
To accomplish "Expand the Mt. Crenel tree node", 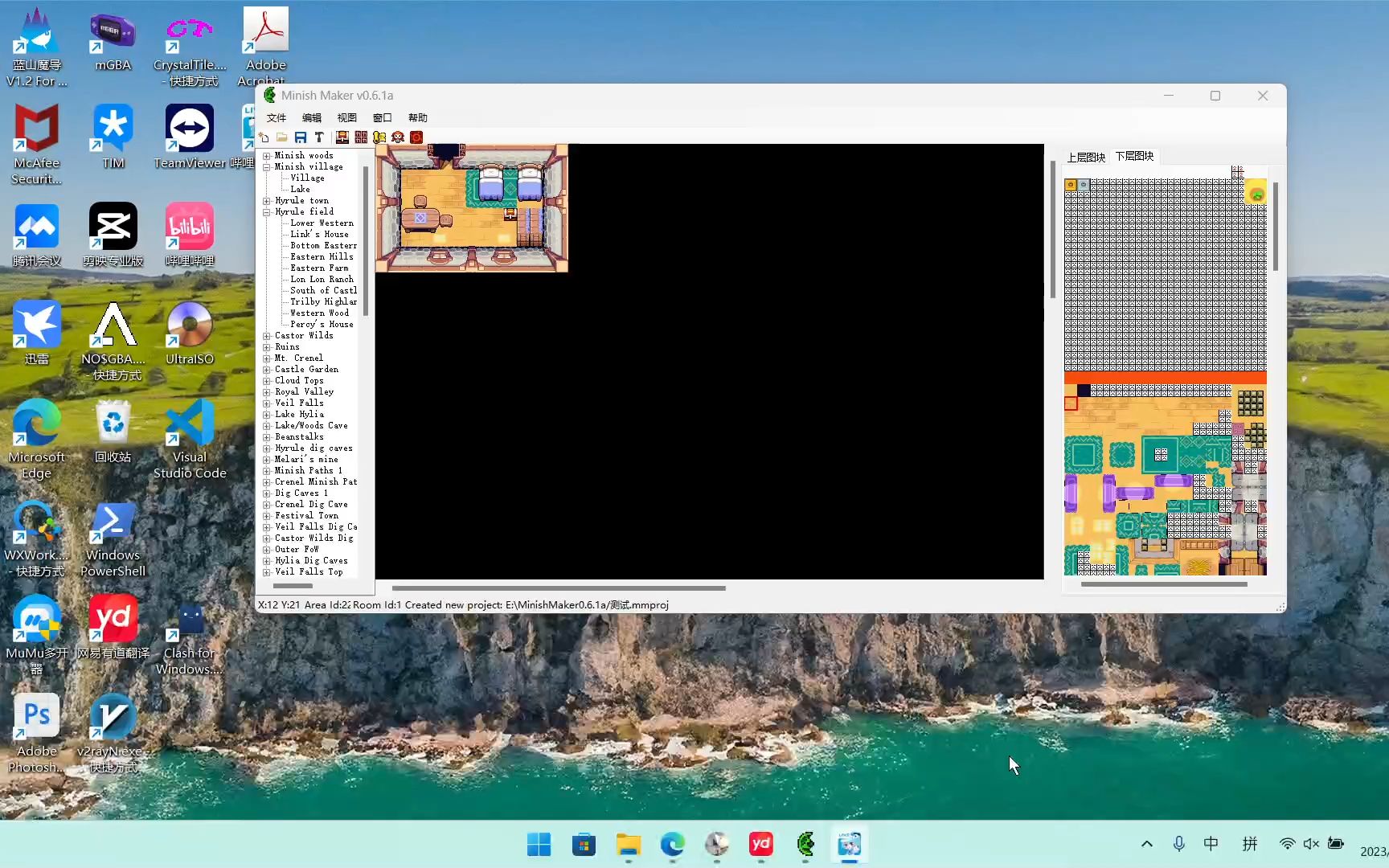I will [267, 358].
